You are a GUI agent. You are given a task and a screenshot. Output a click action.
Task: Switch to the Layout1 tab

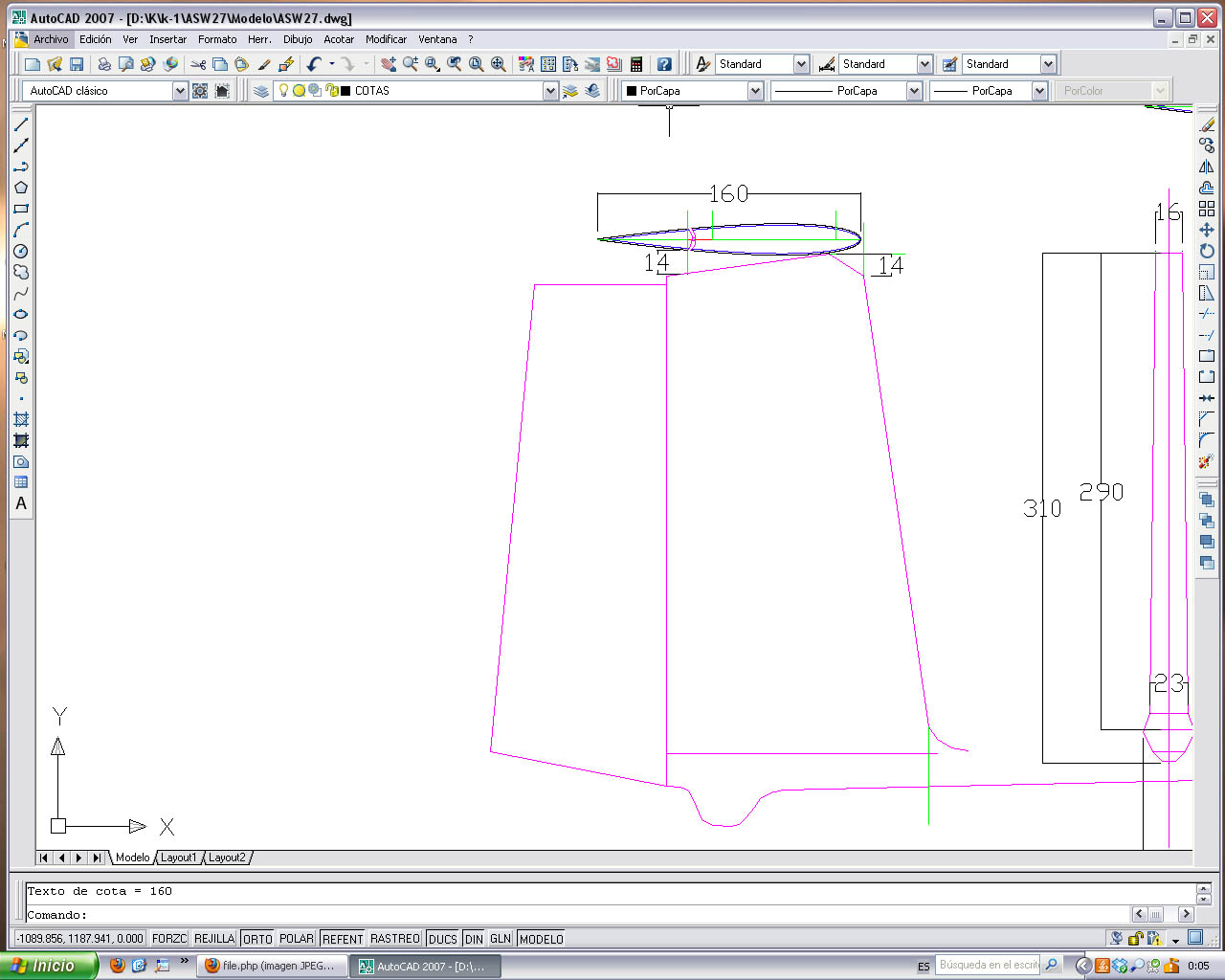tap(178, 857)
